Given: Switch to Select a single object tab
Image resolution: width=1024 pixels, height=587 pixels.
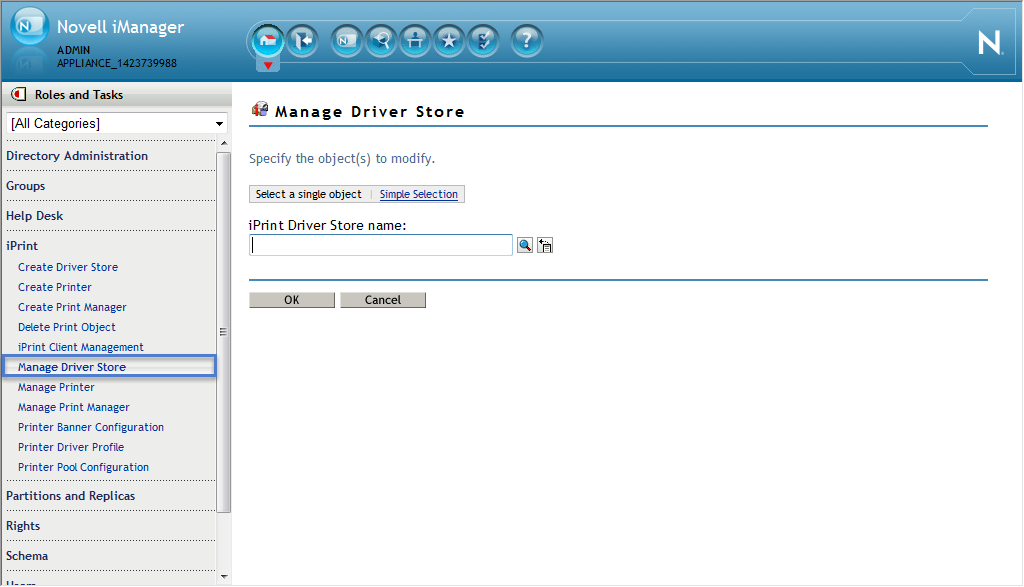Looking at the screenshot, I should coord(308,195).
